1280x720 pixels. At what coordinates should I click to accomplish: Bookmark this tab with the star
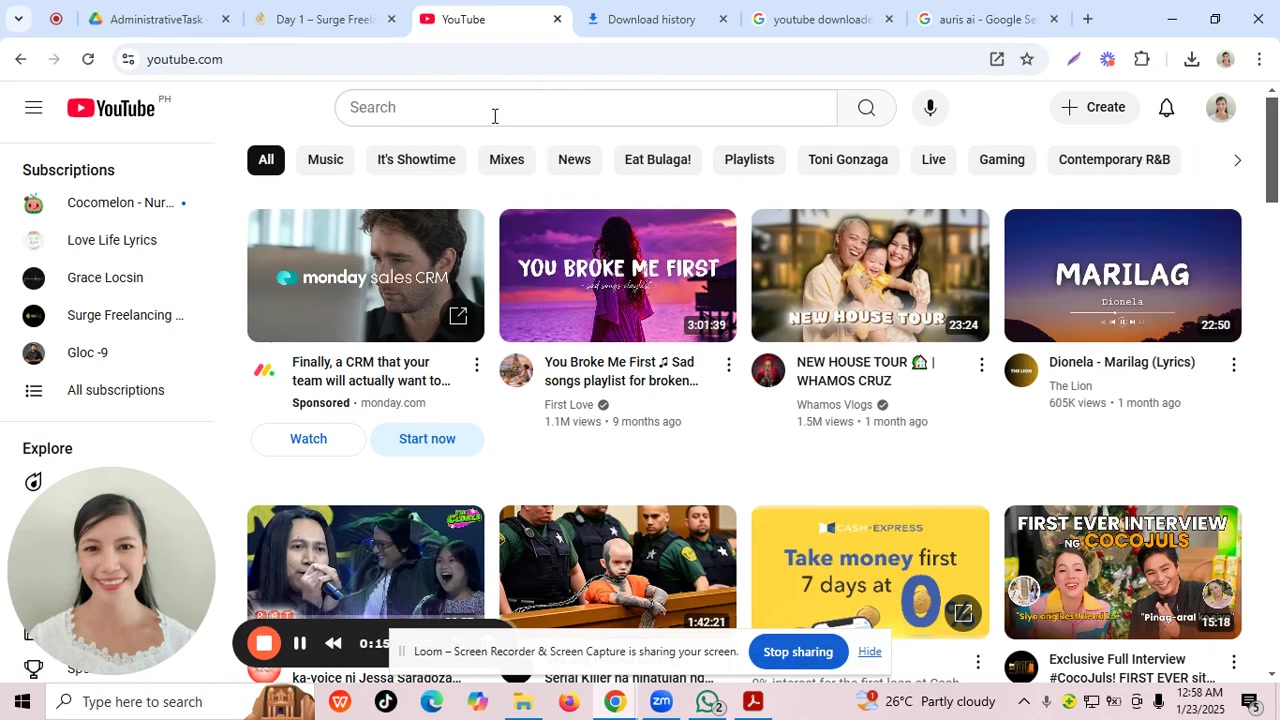tap(1027, 59)
